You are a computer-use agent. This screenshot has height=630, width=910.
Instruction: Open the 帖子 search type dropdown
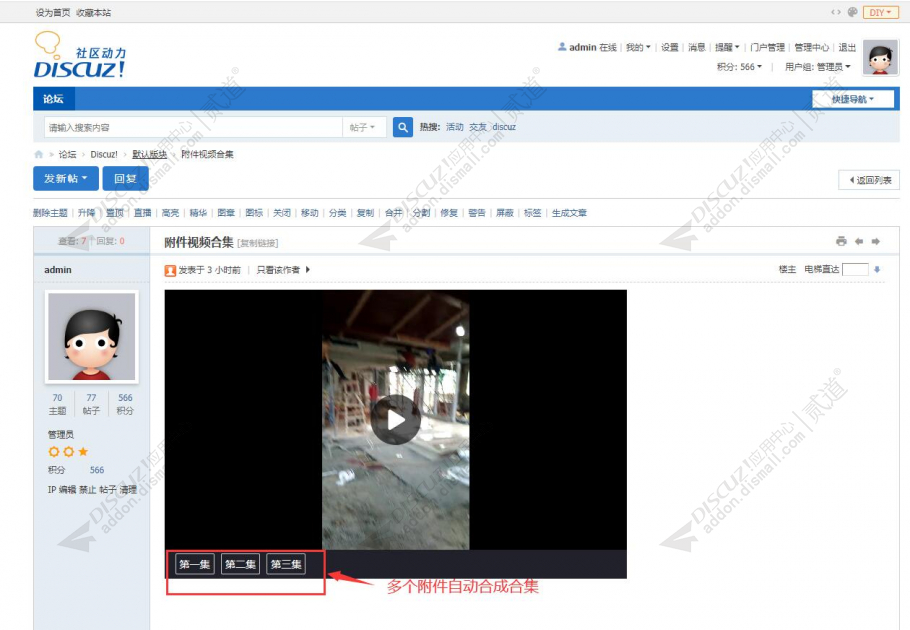(363, 128)
